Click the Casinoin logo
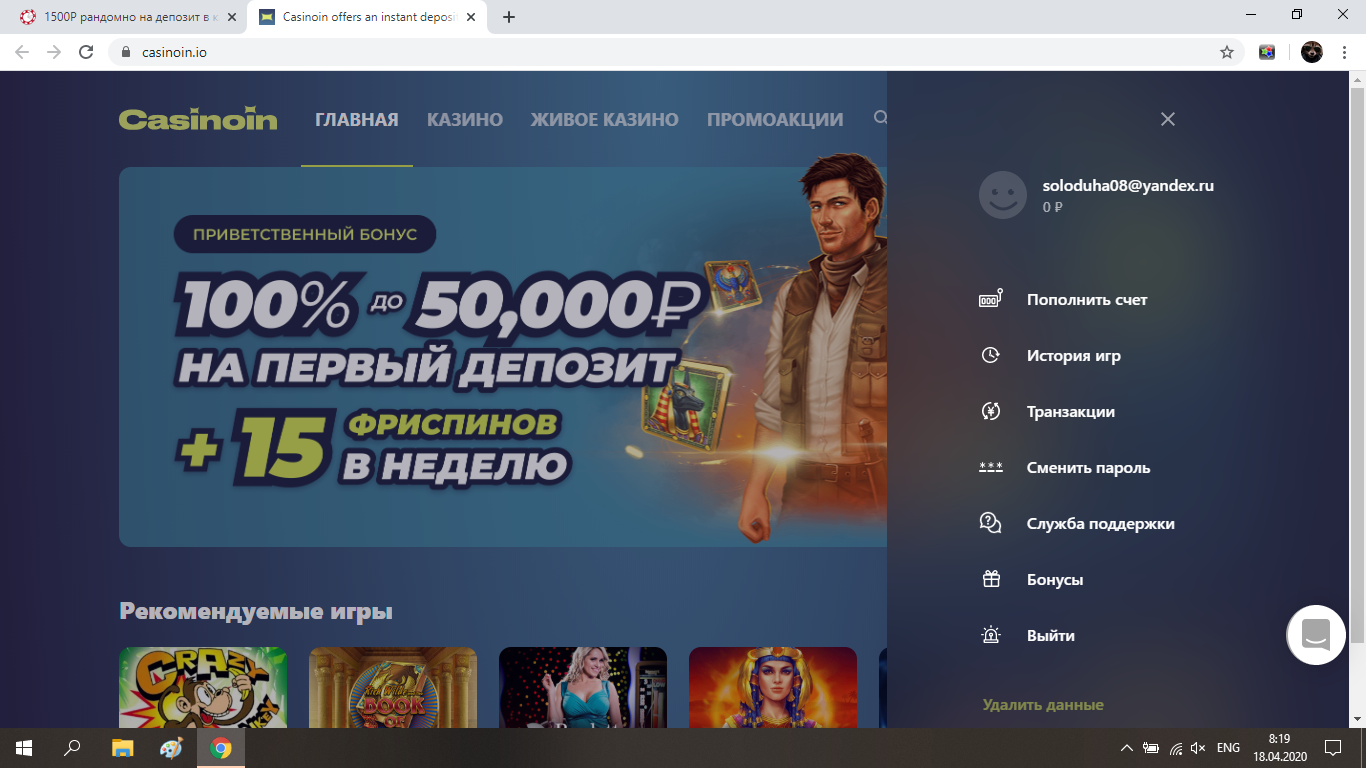 198,119
